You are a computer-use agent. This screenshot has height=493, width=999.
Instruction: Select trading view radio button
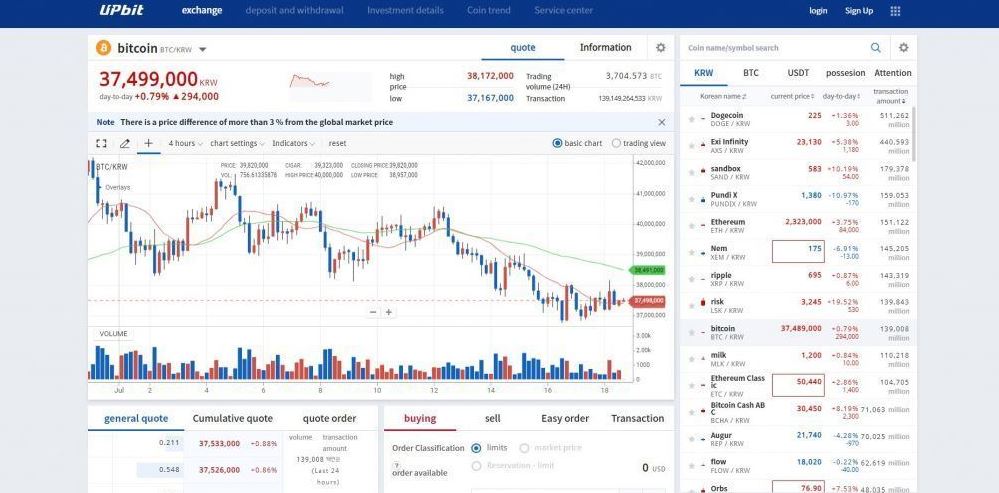(x=616, y=143)
